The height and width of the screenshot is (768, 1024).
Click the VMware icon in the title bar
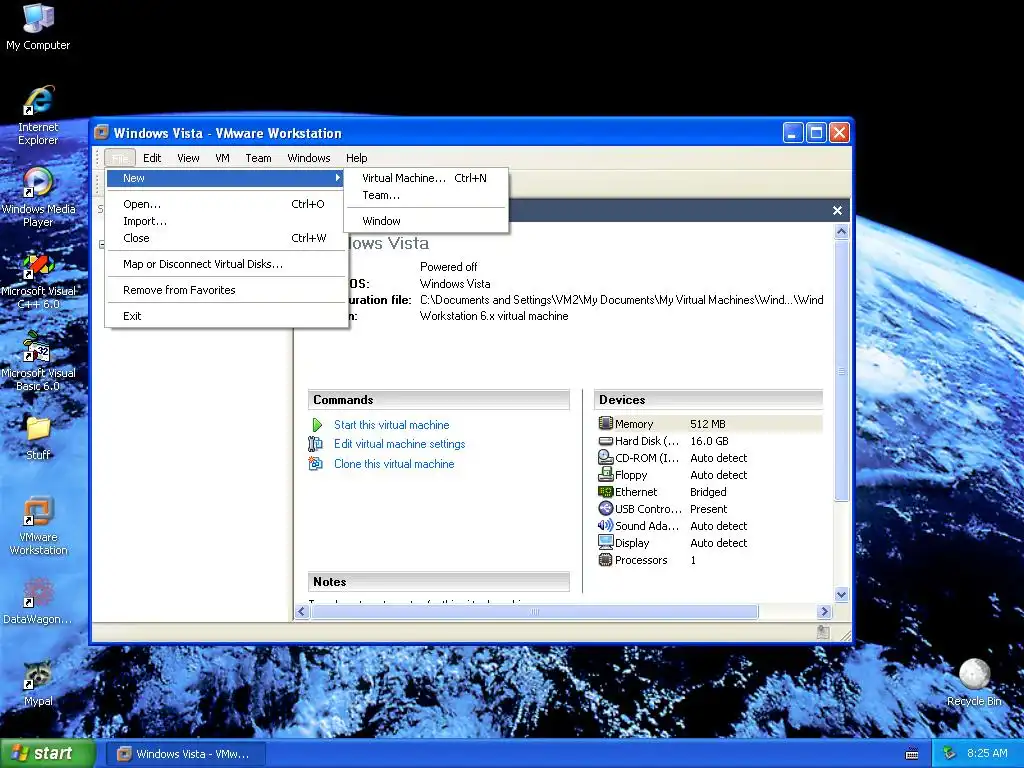pyautogui.click(x=101, y=133)
